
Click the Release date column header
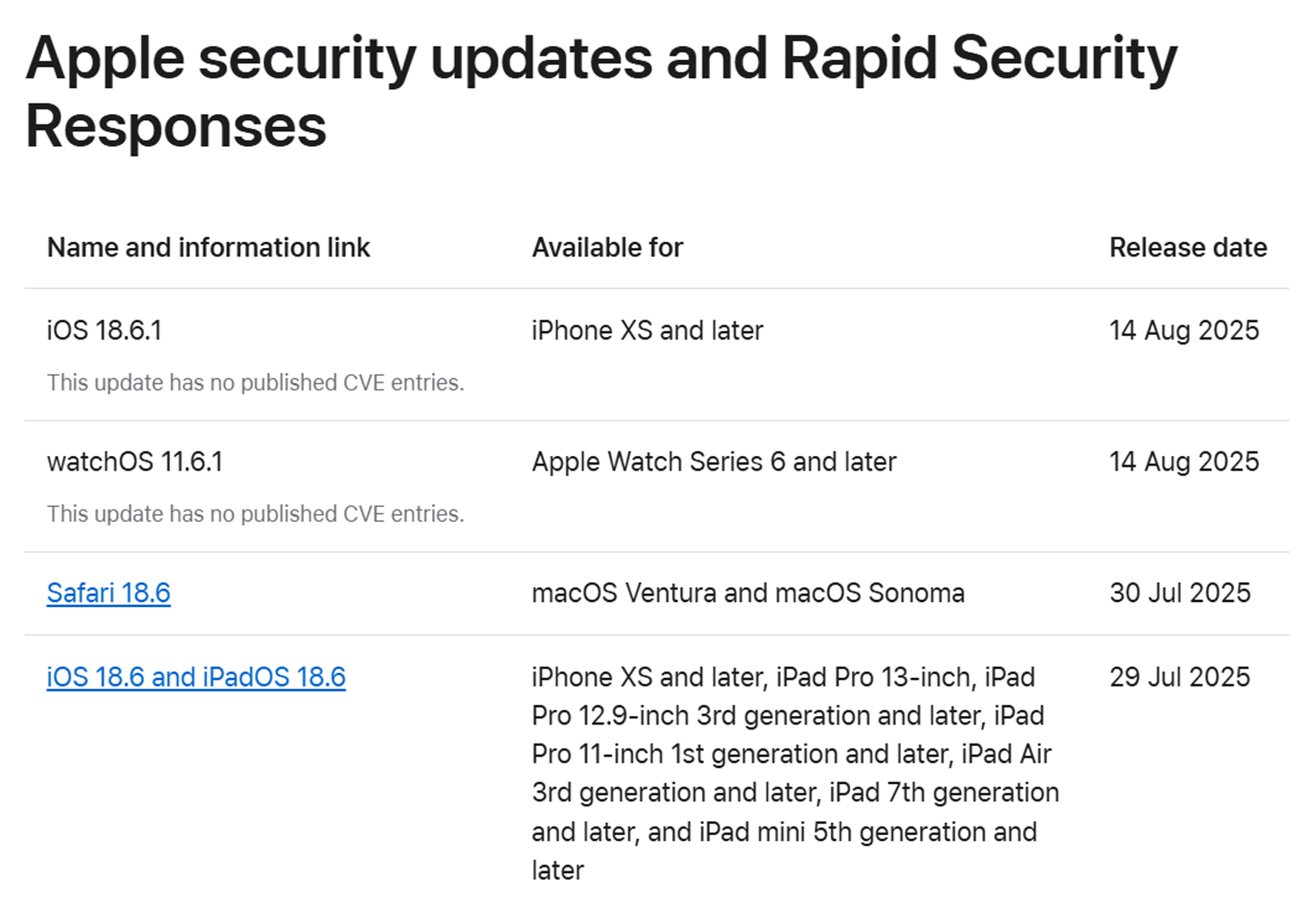click(x=1188, y=247)
